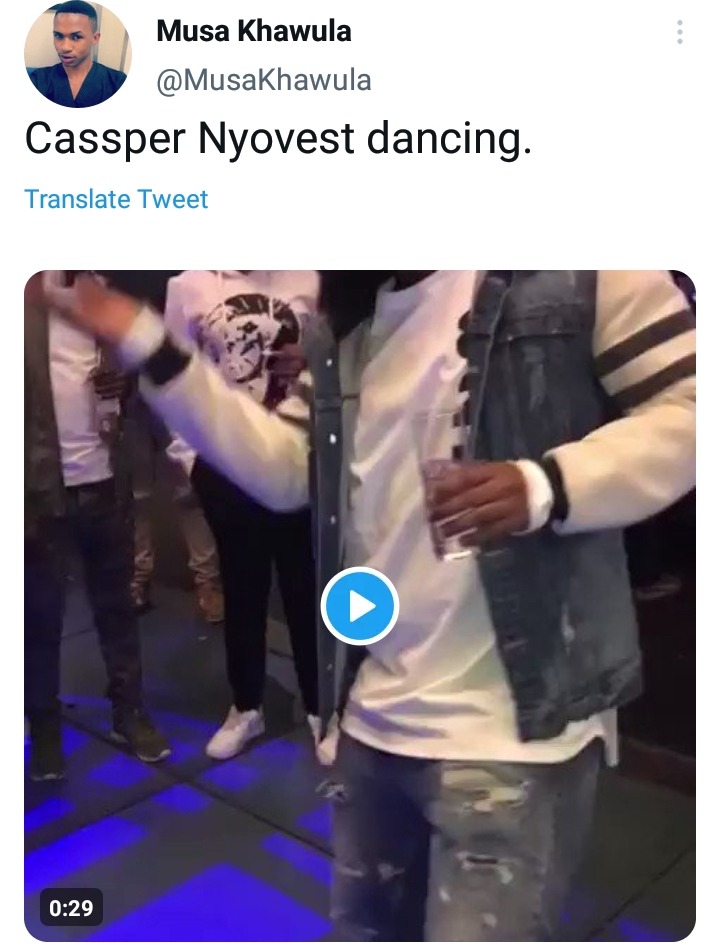Screen dimensions: 720x944
Task: Open the @MusaKhawula handle
Action: coord(264,80)
